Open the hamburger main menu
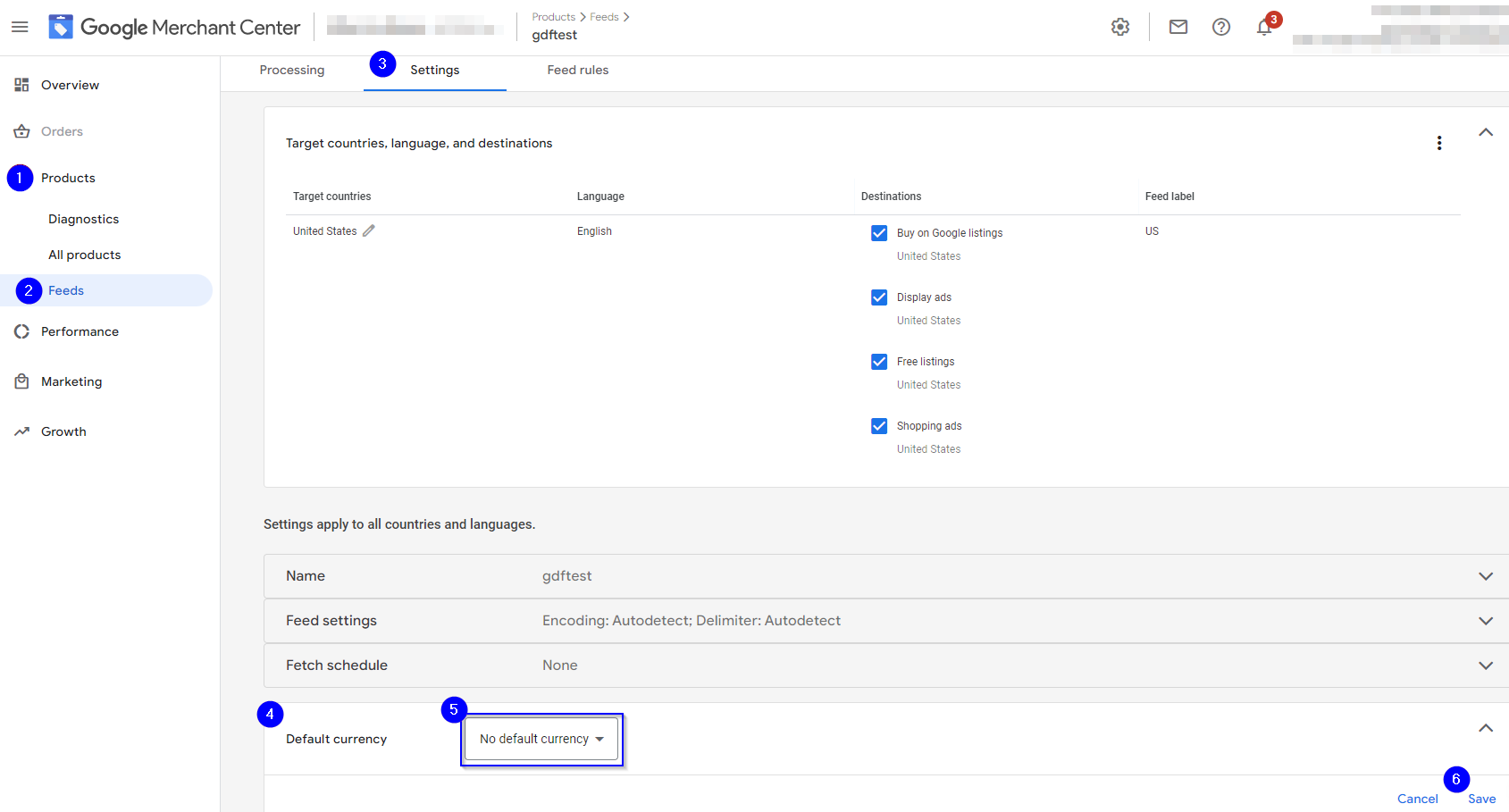 [20, 27]
